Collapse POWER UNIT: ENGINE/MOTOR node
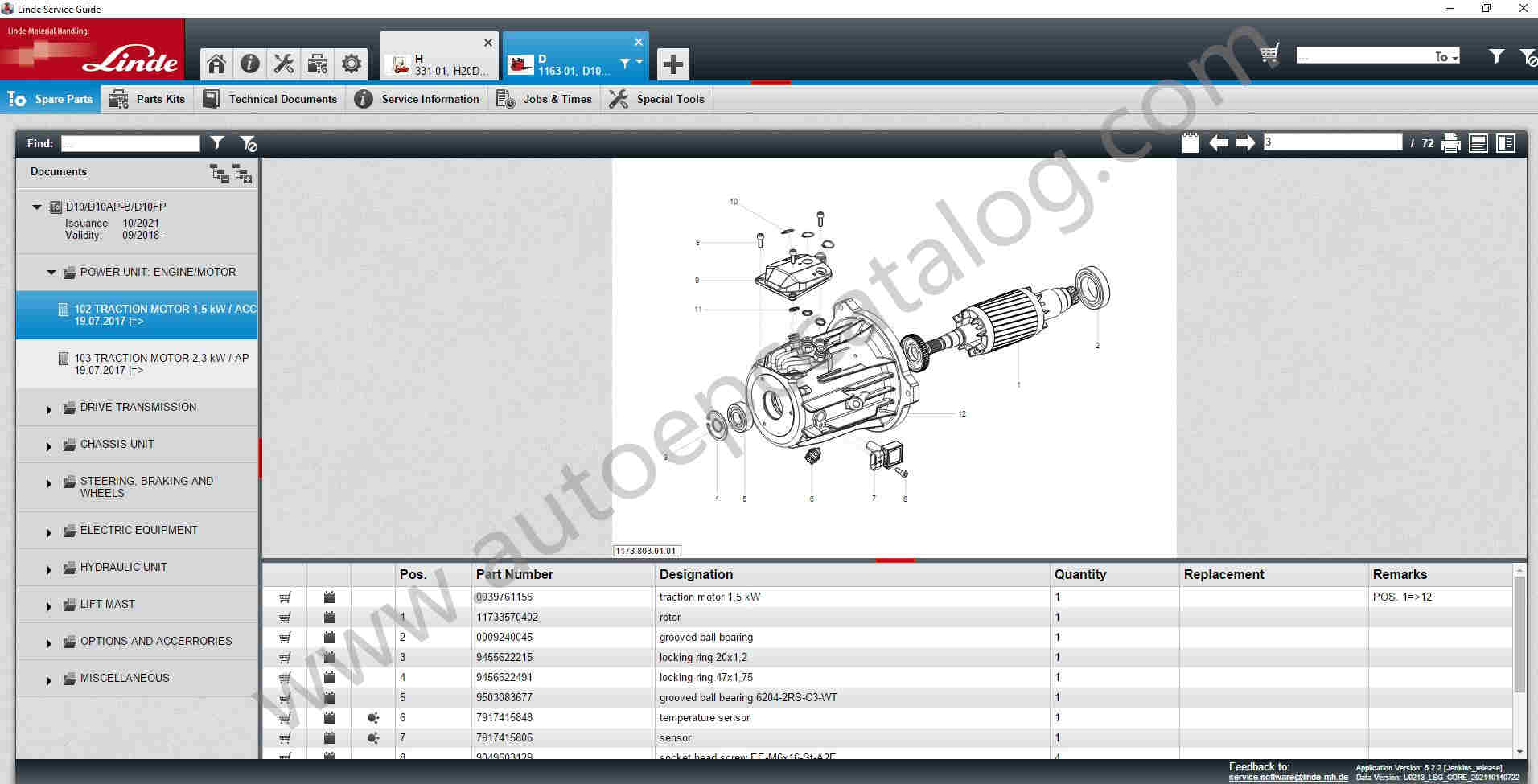This screenshot has height=784, width=1538. (51, 273)
